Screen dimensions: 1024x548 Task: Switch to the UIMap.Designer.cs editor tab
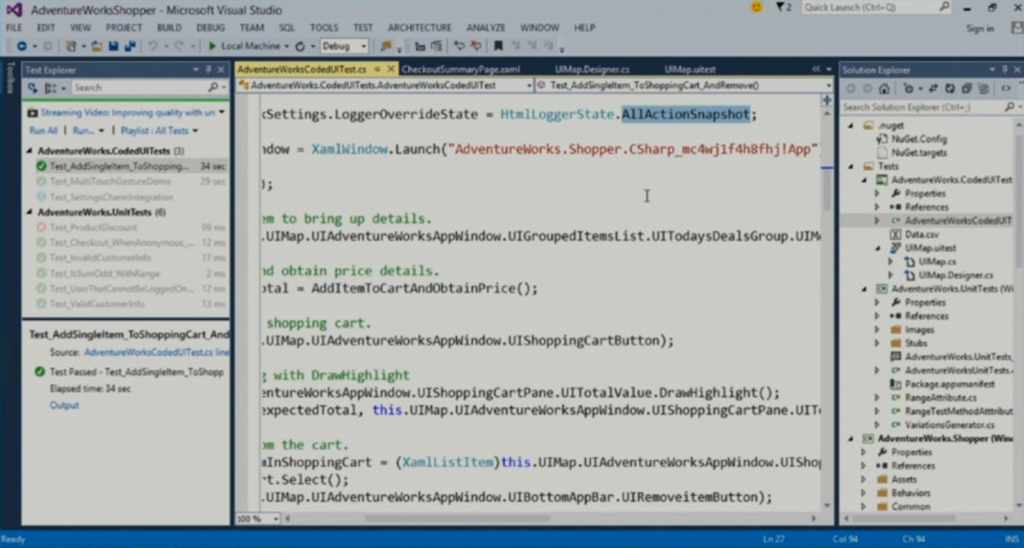(592, 69)
